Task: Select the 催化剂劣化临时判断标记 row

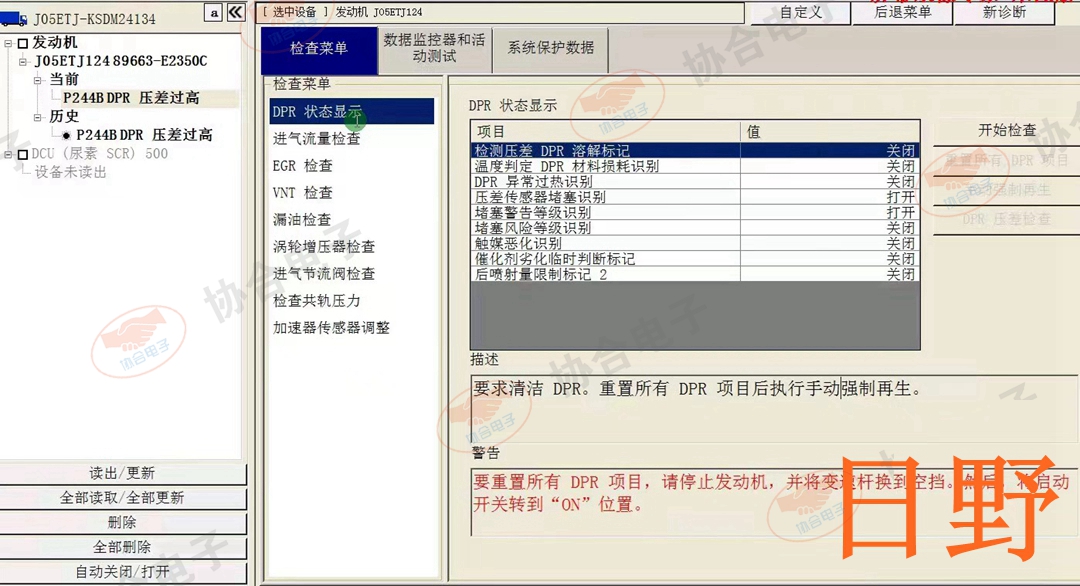Action: click(695, 259)
